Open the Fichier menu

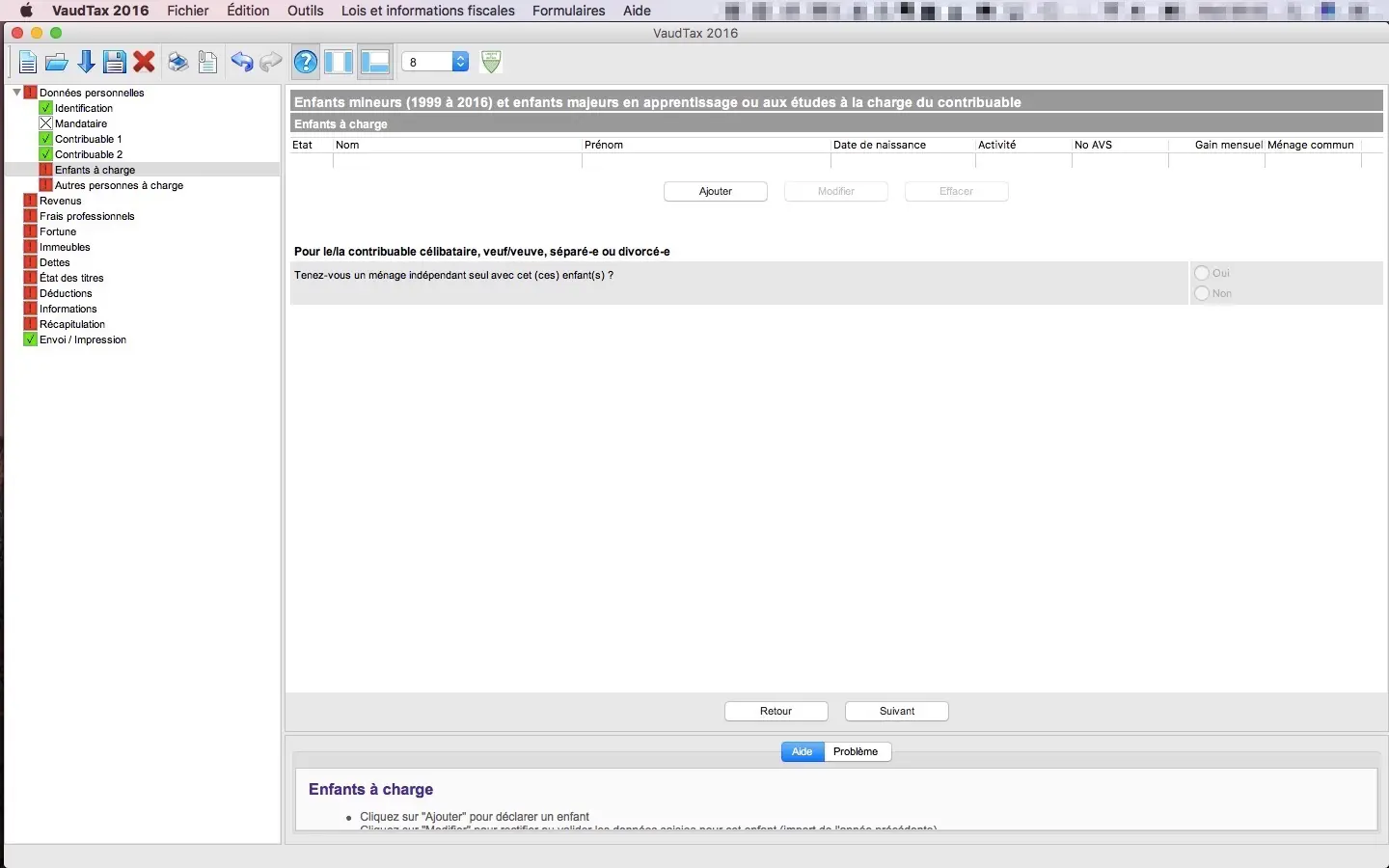tap(188, 11)
